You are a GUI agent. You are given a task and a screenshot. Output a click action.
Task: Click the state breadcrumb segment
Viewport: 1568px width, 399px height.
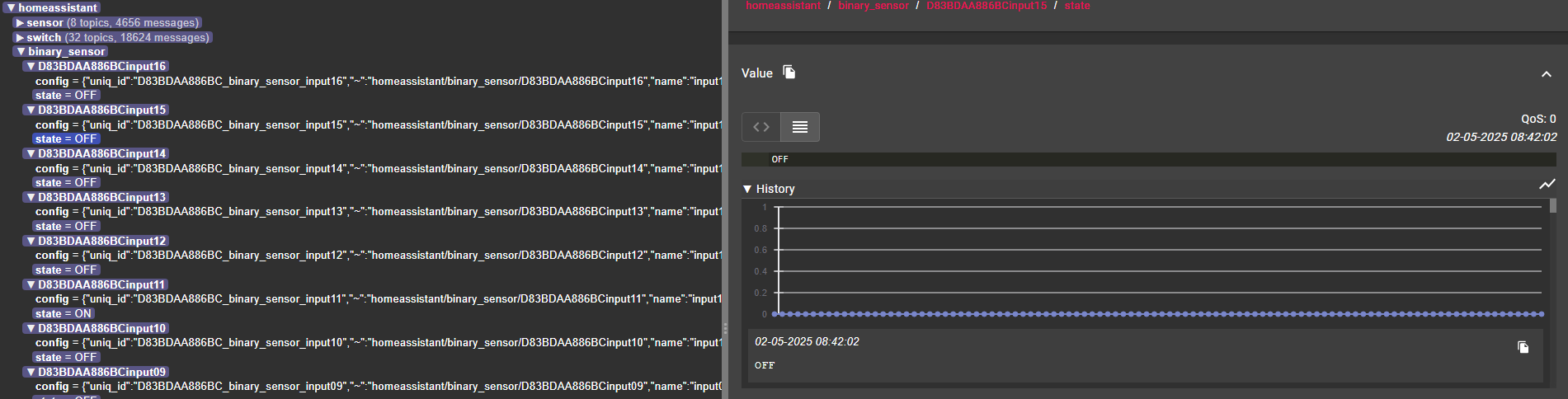pyautogui.click(x=1076, y=6)
